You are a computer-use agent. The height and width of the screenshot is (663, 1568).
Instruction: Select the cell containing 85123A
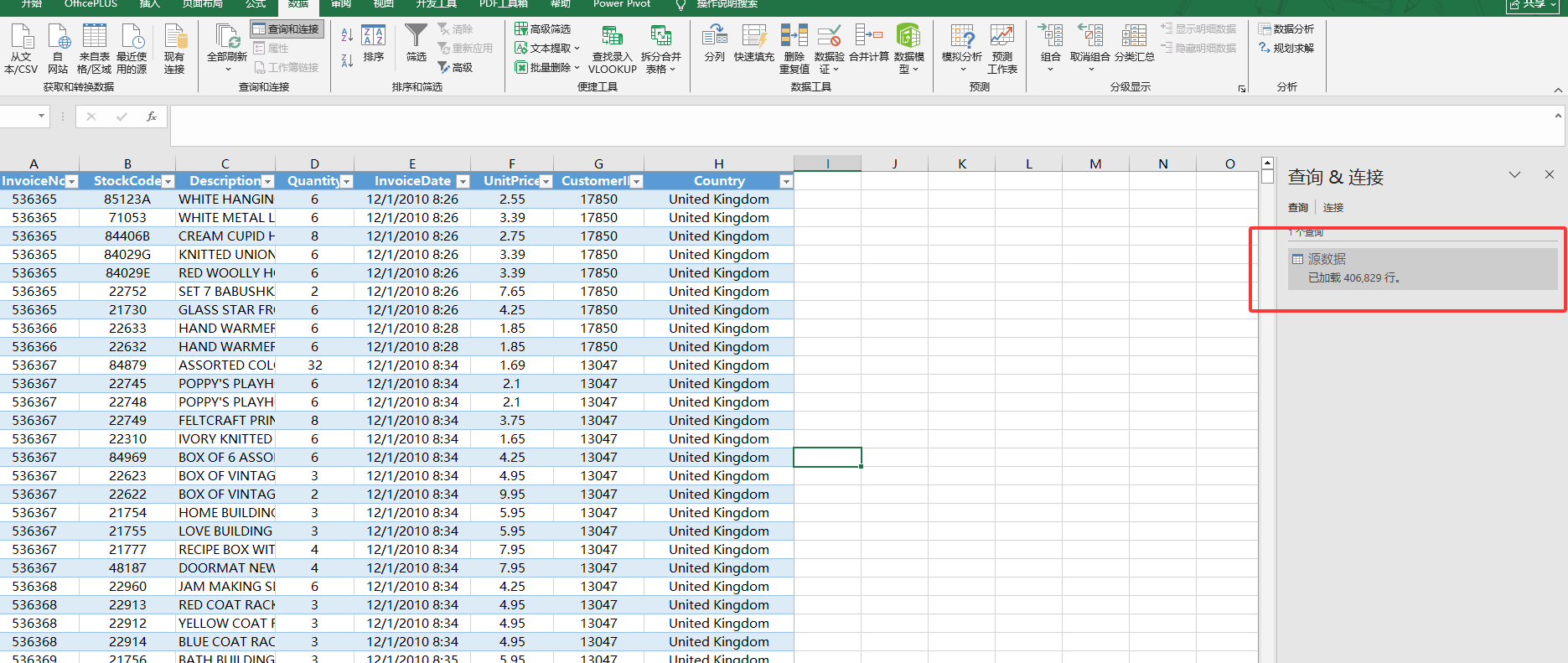(x=127, y=199)
